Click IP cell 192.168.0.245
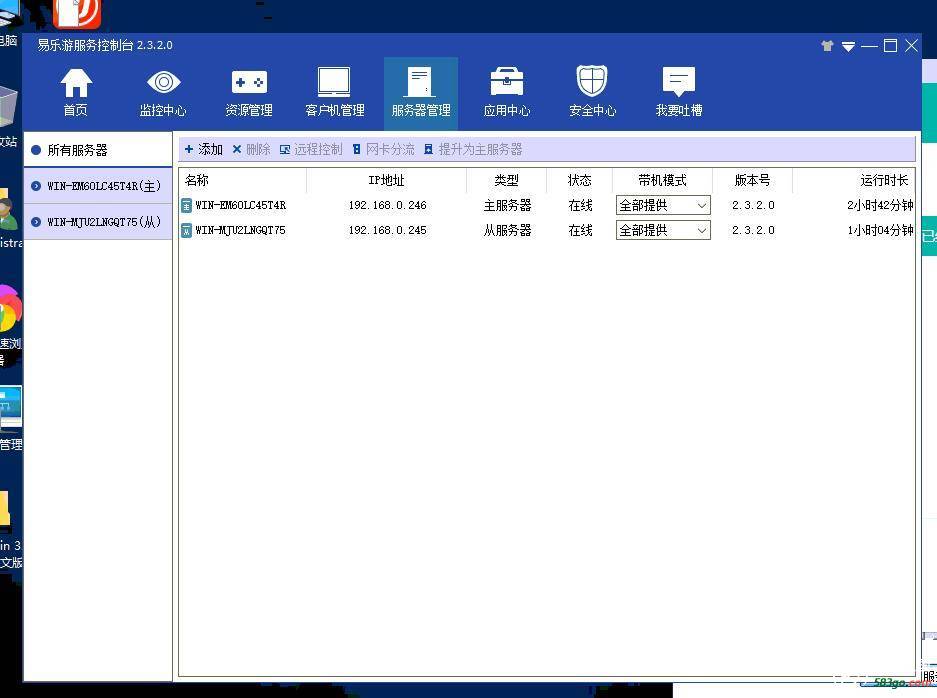The image size is (937, 698). point(387,230)
